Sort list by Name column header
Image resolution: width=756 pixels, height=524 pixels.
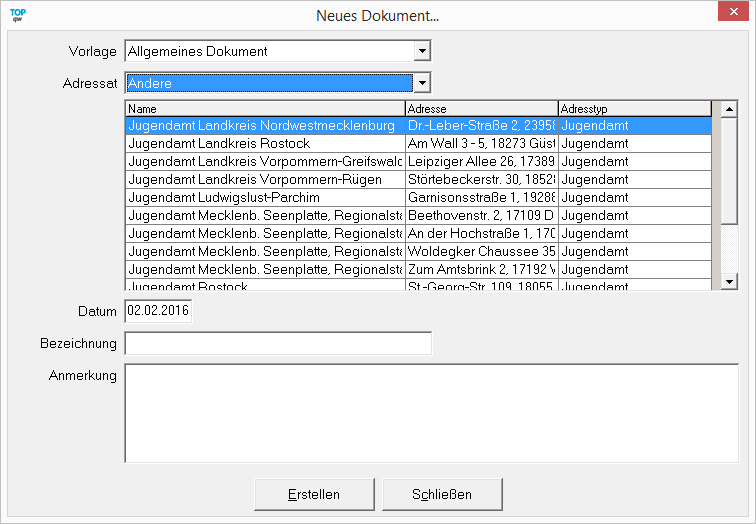[264, 108]
